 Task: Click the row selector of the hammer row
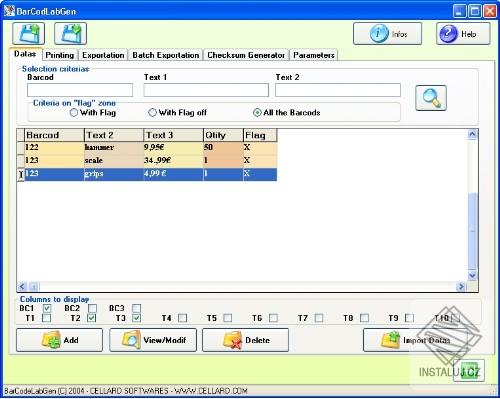click(21, 148)
